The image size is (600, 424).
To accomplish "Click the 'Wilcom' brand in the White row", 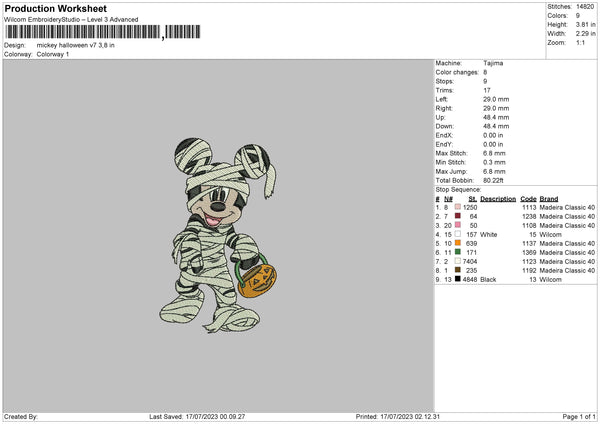I will 551,235.
